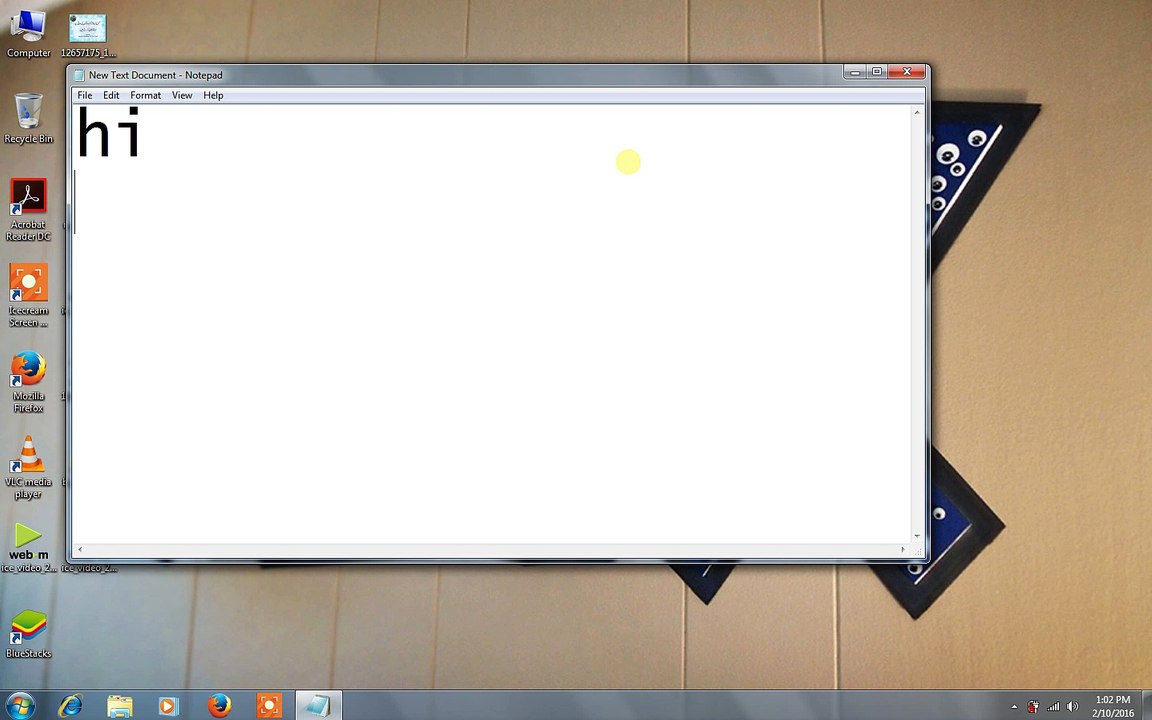Open Windows Media Player from the taskbar
This screenshot has width=1152, height=720.
(x=168, y=705)
